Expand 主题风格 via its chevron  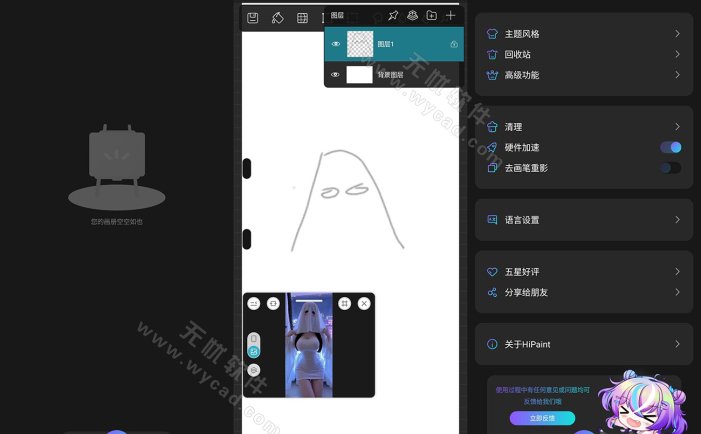[677, 34]
